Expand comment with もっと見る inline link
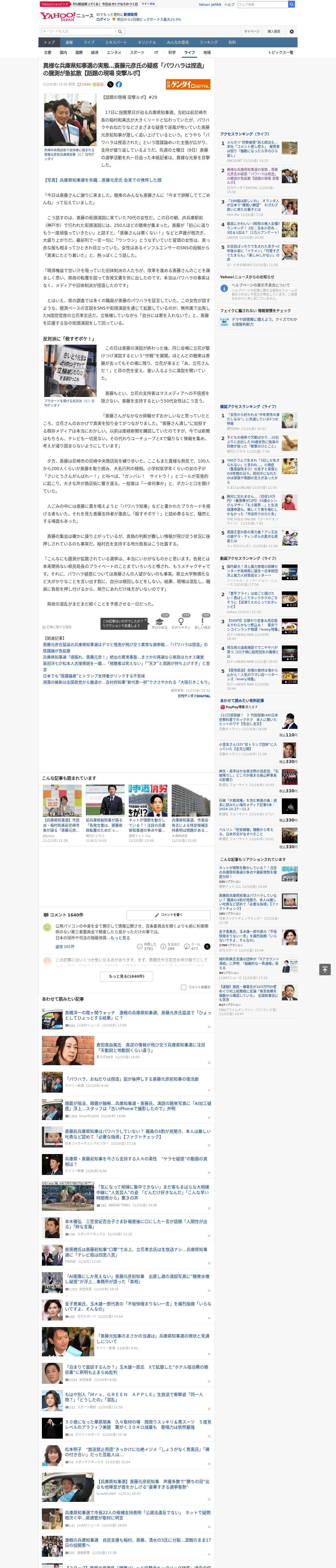Viewport: 336px width, 1568px height. 120,938
